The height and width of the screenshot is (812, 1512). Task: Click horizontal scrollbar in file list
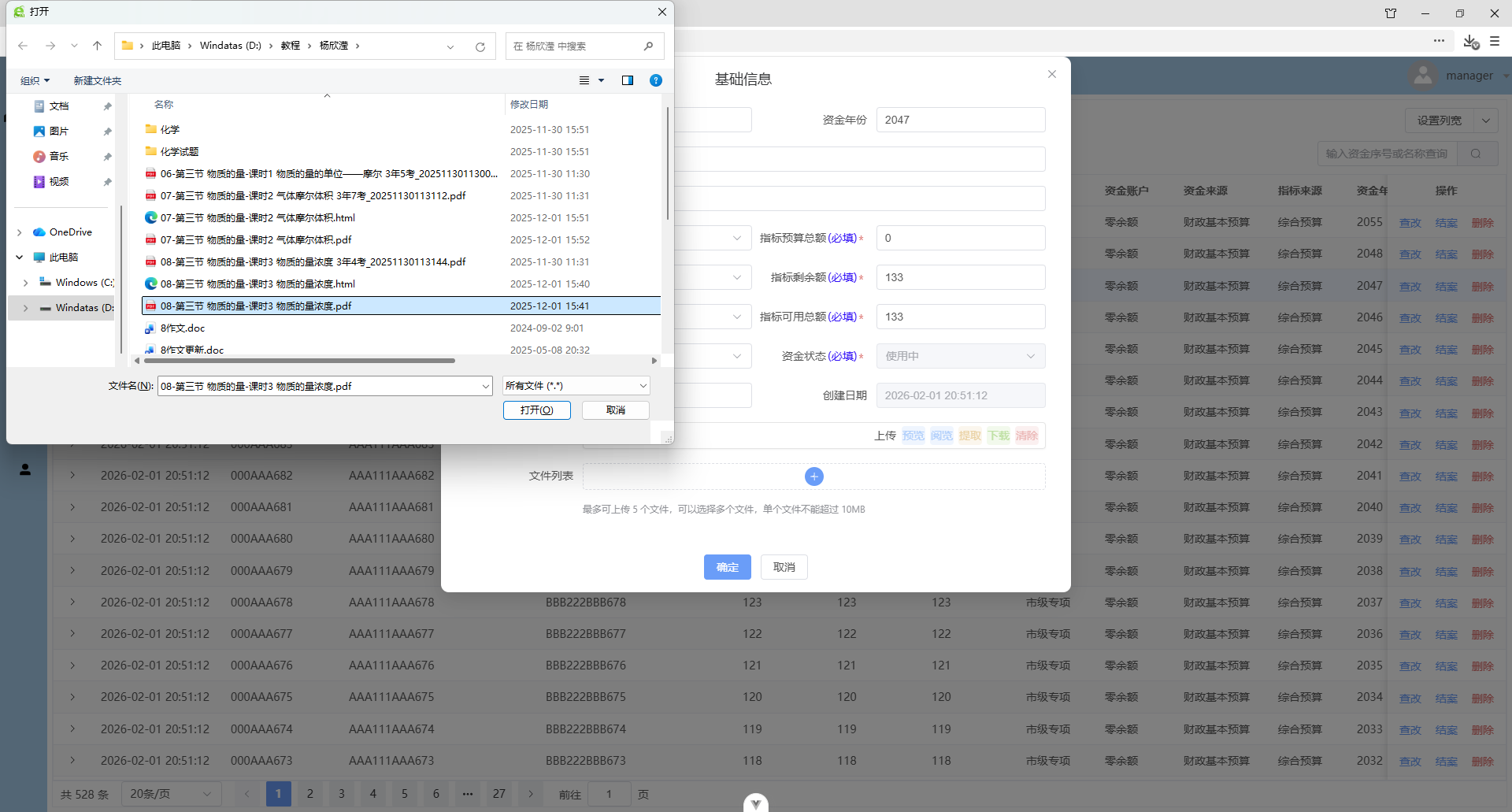(299, 361)
